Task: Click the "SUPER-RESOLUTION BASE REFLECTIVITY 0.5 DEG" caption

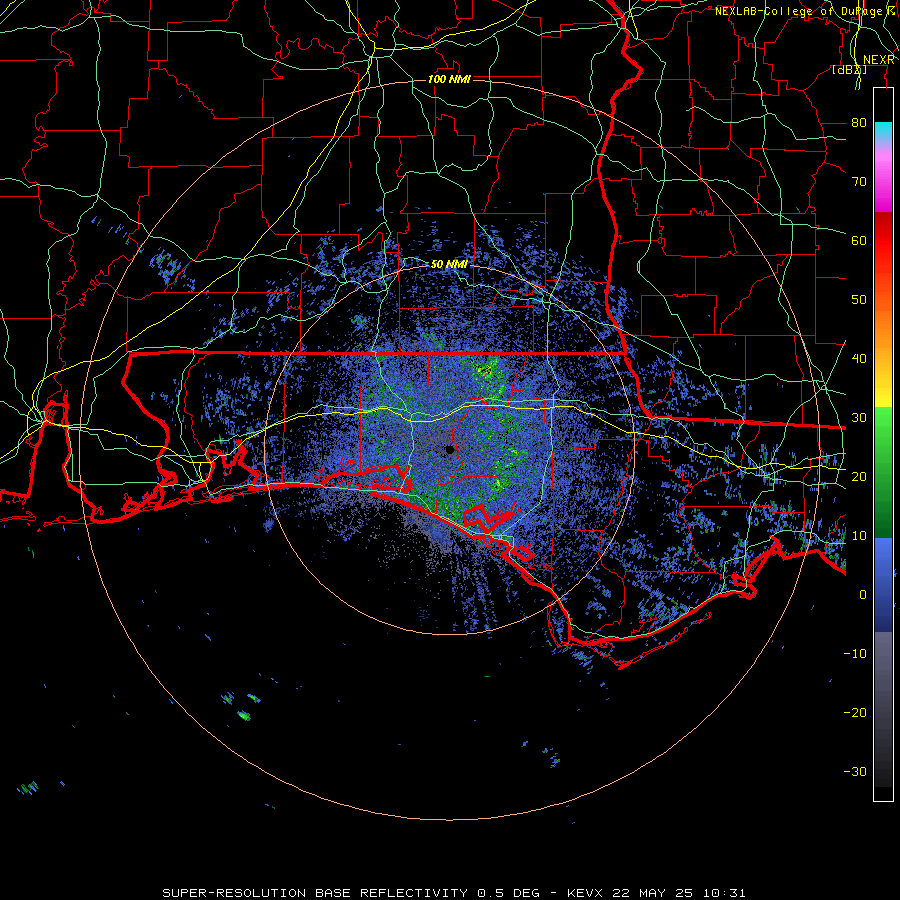Action: click(x=351, y=893)
